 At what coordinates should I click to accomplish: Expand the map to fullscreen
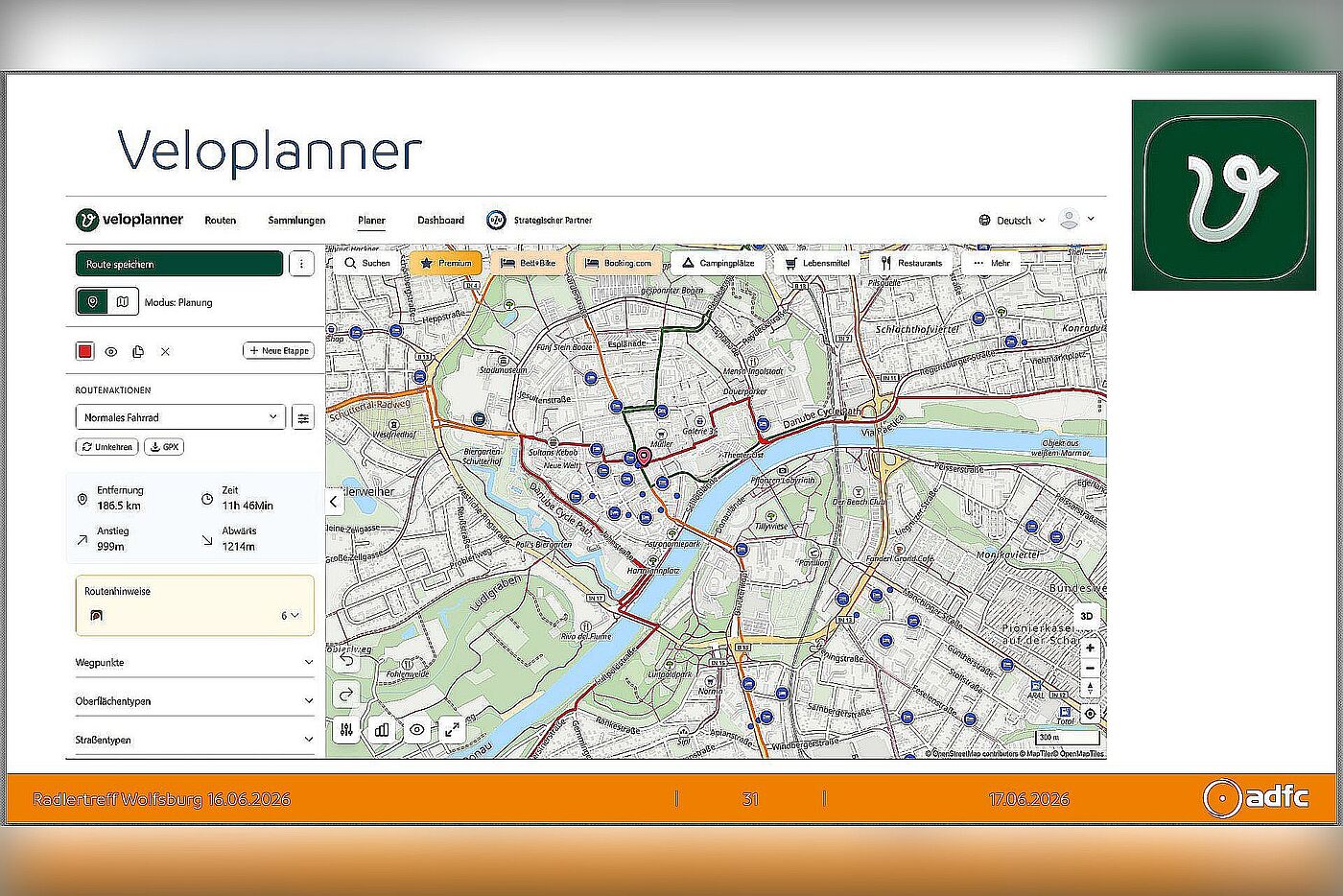[x=452, y=729]
